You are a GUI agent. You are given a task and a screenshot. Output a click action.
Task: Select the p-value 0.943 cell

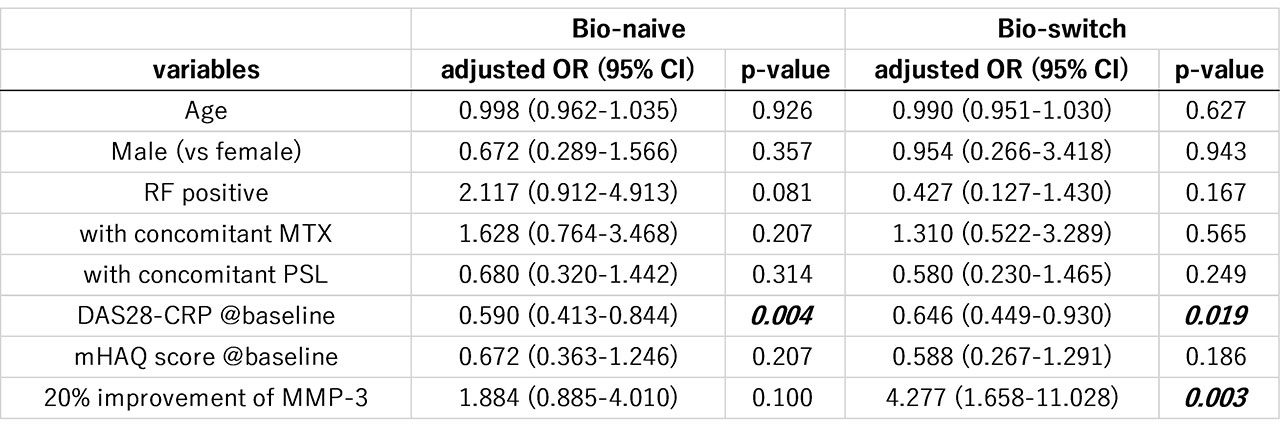pyautogui.click(x=1216, y=152)
